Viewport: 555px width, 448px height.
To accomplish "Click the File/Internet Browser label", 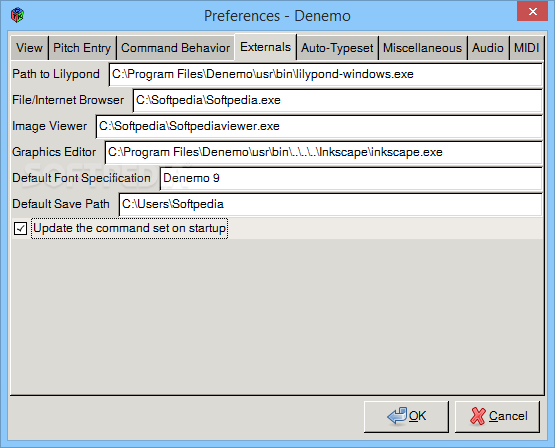I will pos(68,100).
